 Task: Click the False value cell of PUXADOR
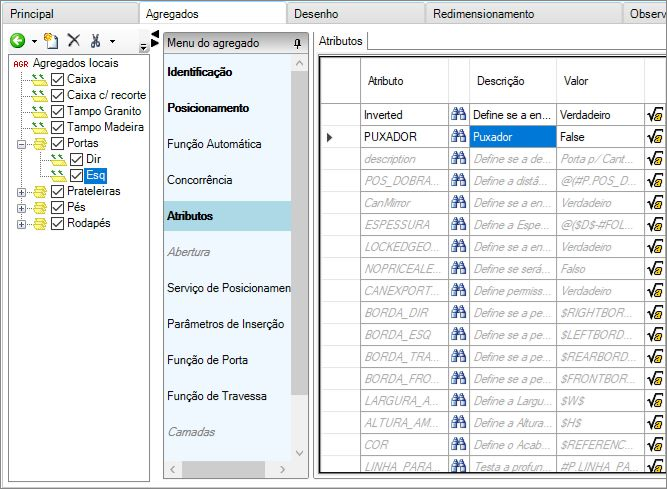(600, 136)
